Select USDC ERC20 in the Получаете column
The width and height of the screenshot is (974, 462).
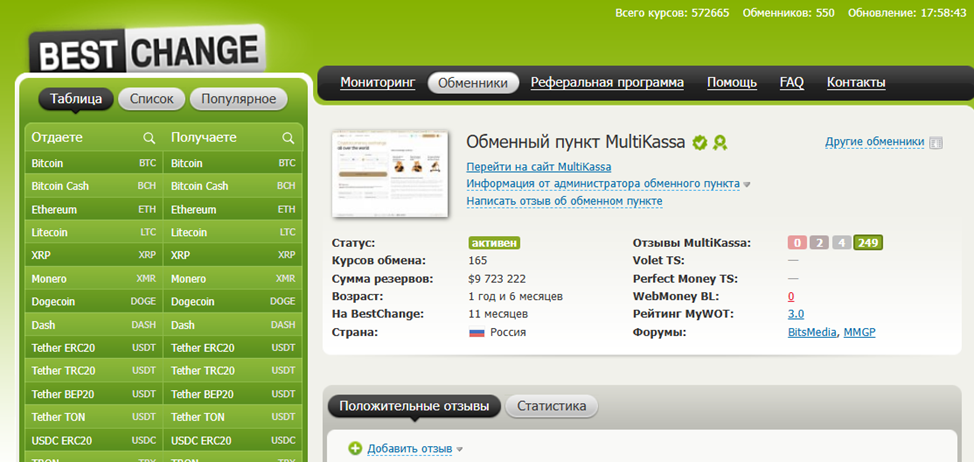coord(233,440)
